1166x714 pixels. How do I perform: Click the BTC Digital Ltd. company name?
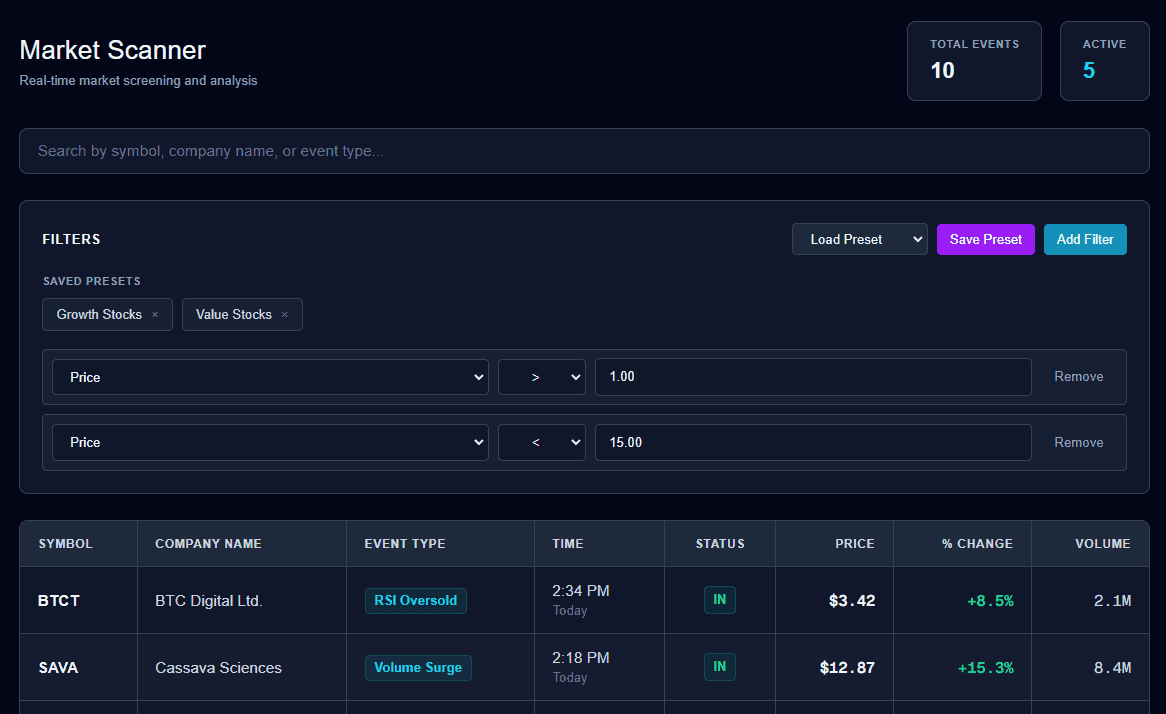[208, 601]
